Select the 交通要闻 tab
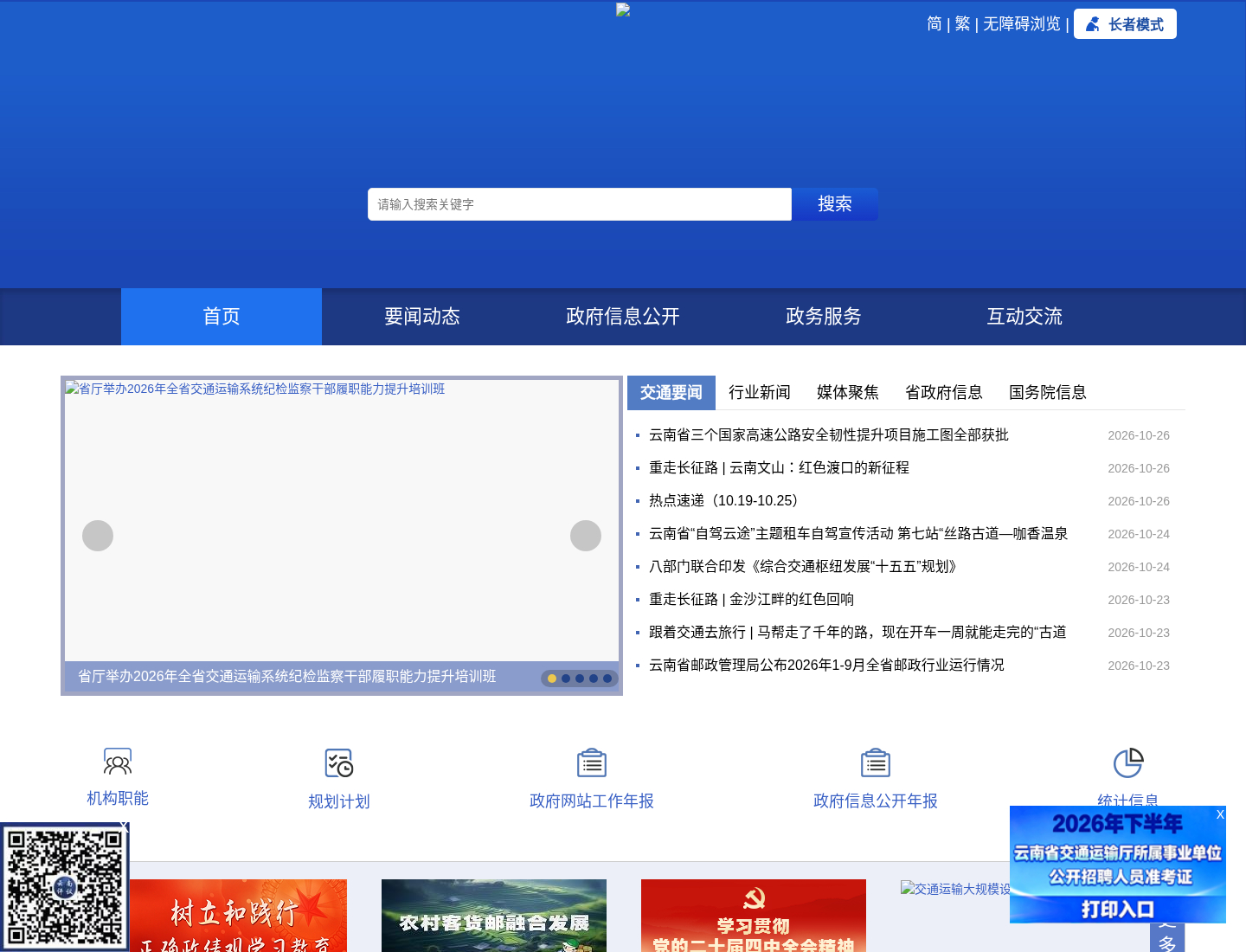The width and height of the screenshot is (1246, 952). click(x=671, y=393)
